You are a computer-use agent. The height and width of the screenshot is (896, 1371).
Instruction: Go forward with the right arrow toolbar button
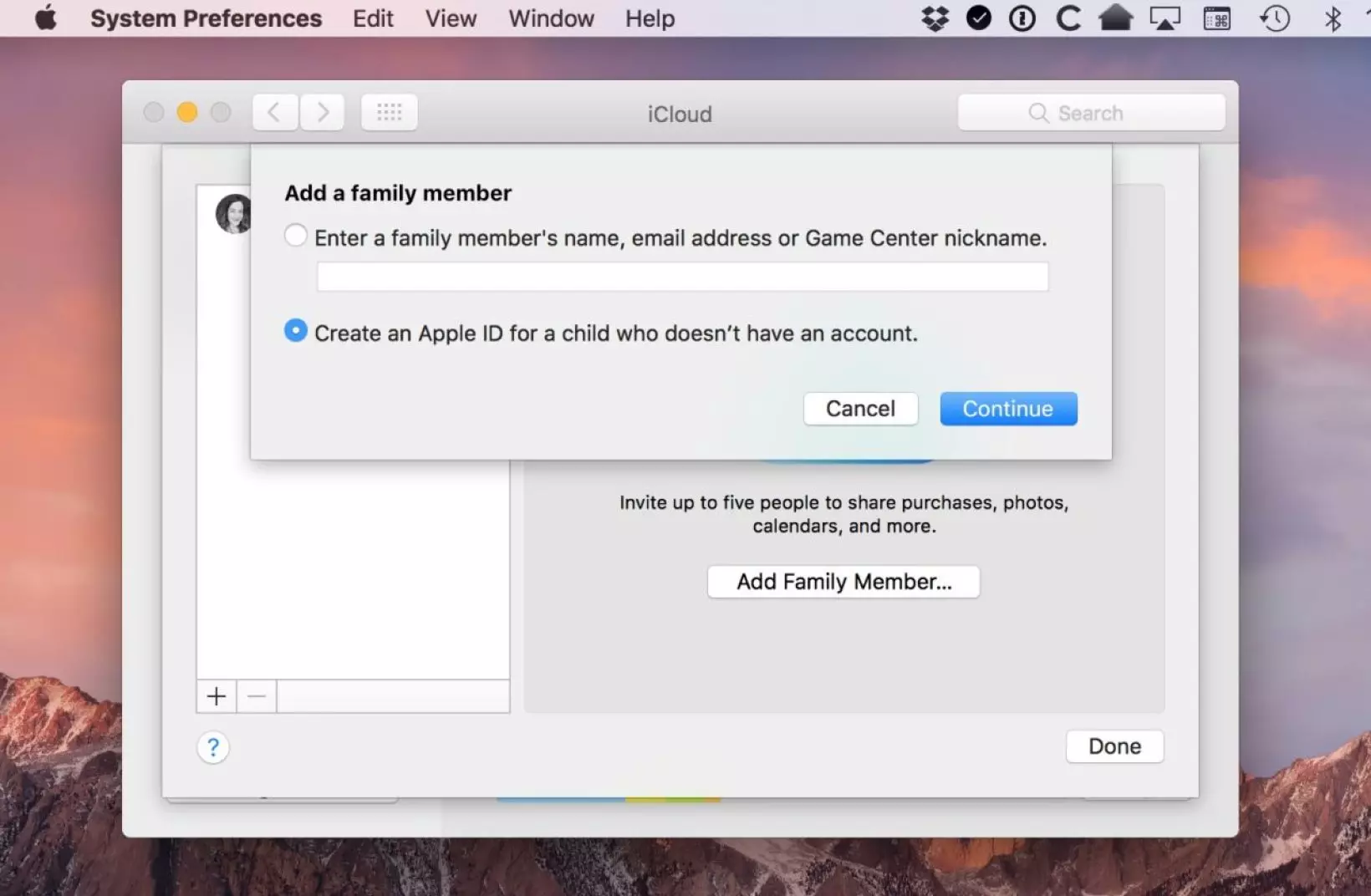(x=323, y=112)
